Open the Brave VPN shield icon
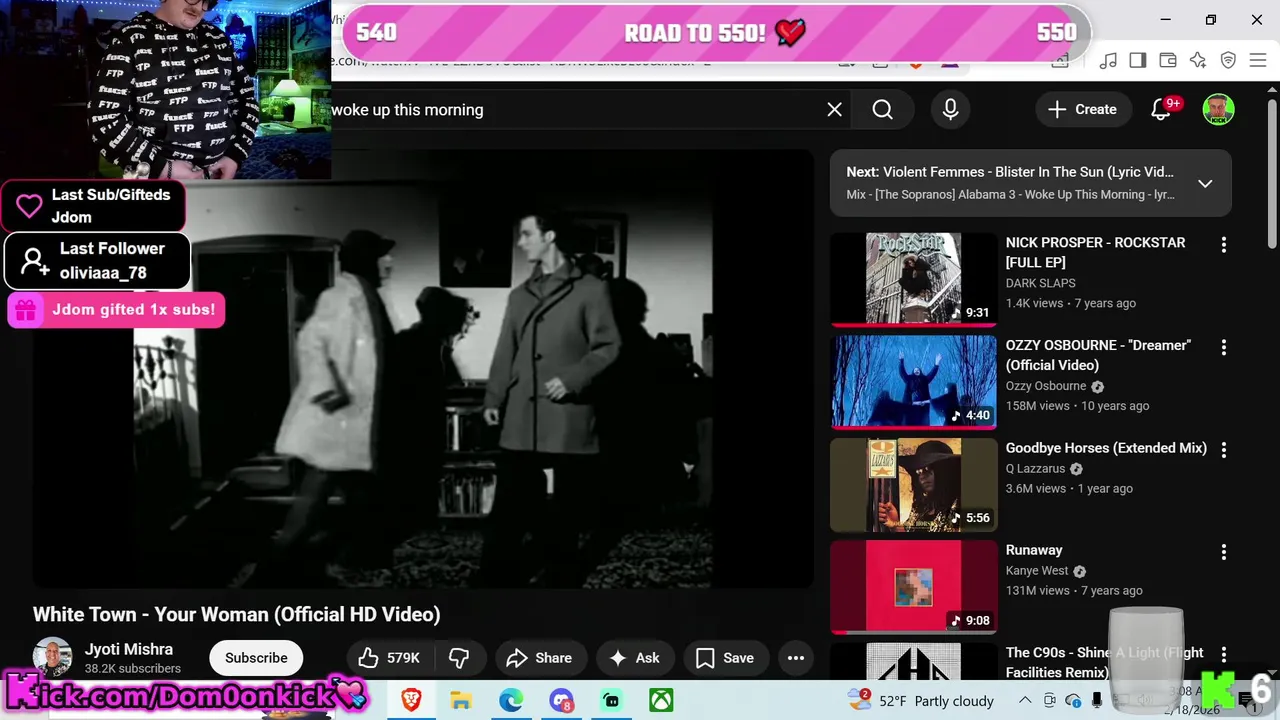The image size is (1280, 720). [x=1228, y=61]
